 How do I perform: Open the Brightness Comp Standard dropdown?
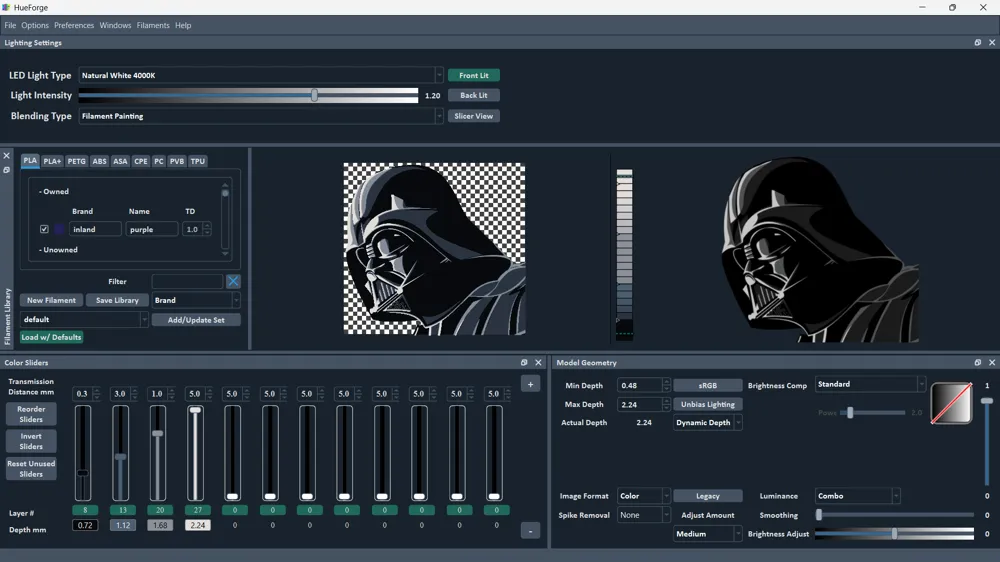[x=870, y=384]
